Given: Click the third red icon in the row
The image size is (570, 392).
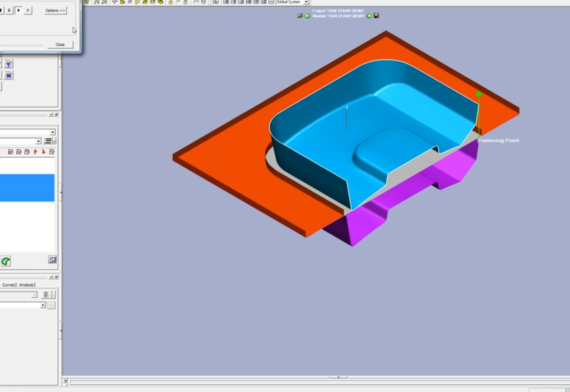Looking at the screenshot, I should tap(27, 152).
